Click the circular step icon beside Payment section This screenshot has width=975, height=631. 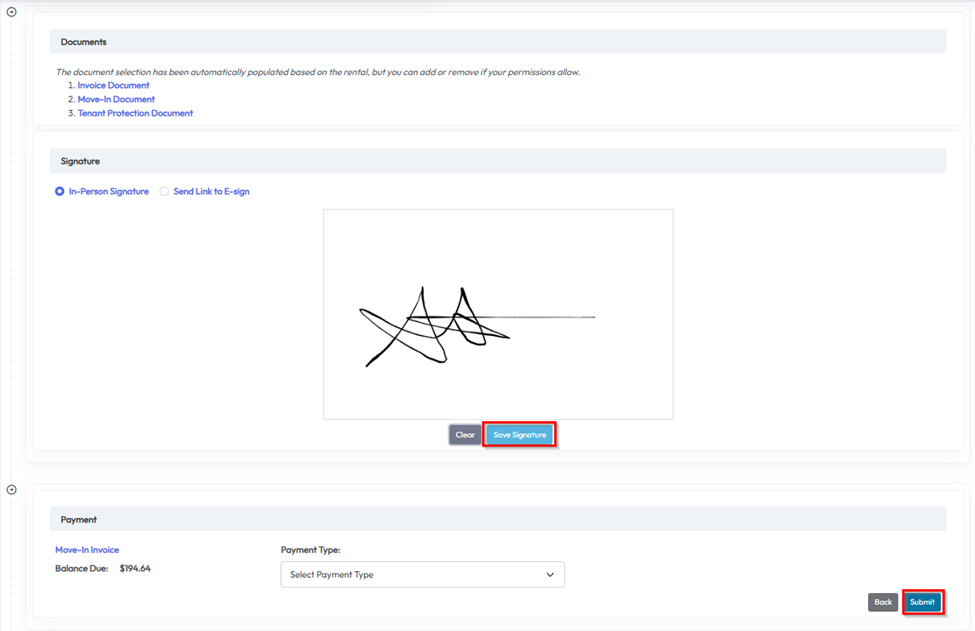[12, 490]
